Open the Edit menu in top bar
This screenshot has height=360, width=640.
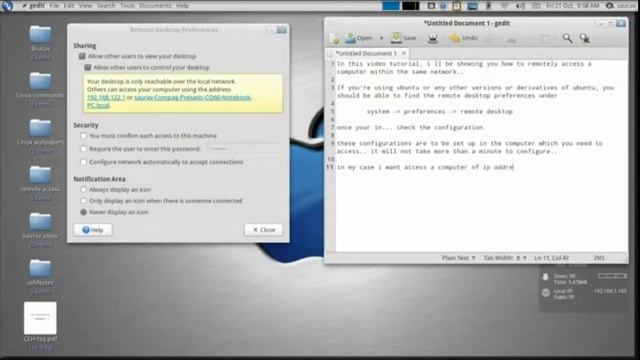click(69, 6)
